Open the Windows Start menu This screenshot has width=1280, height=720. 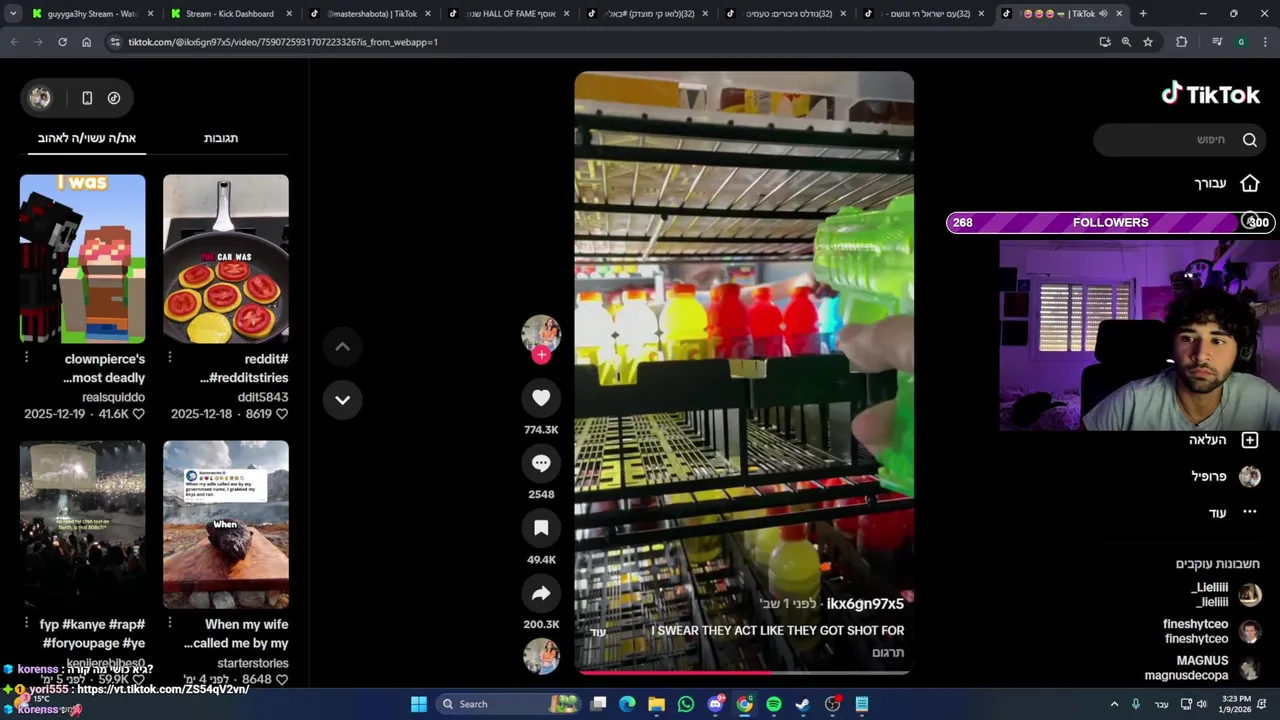point(419,704)
